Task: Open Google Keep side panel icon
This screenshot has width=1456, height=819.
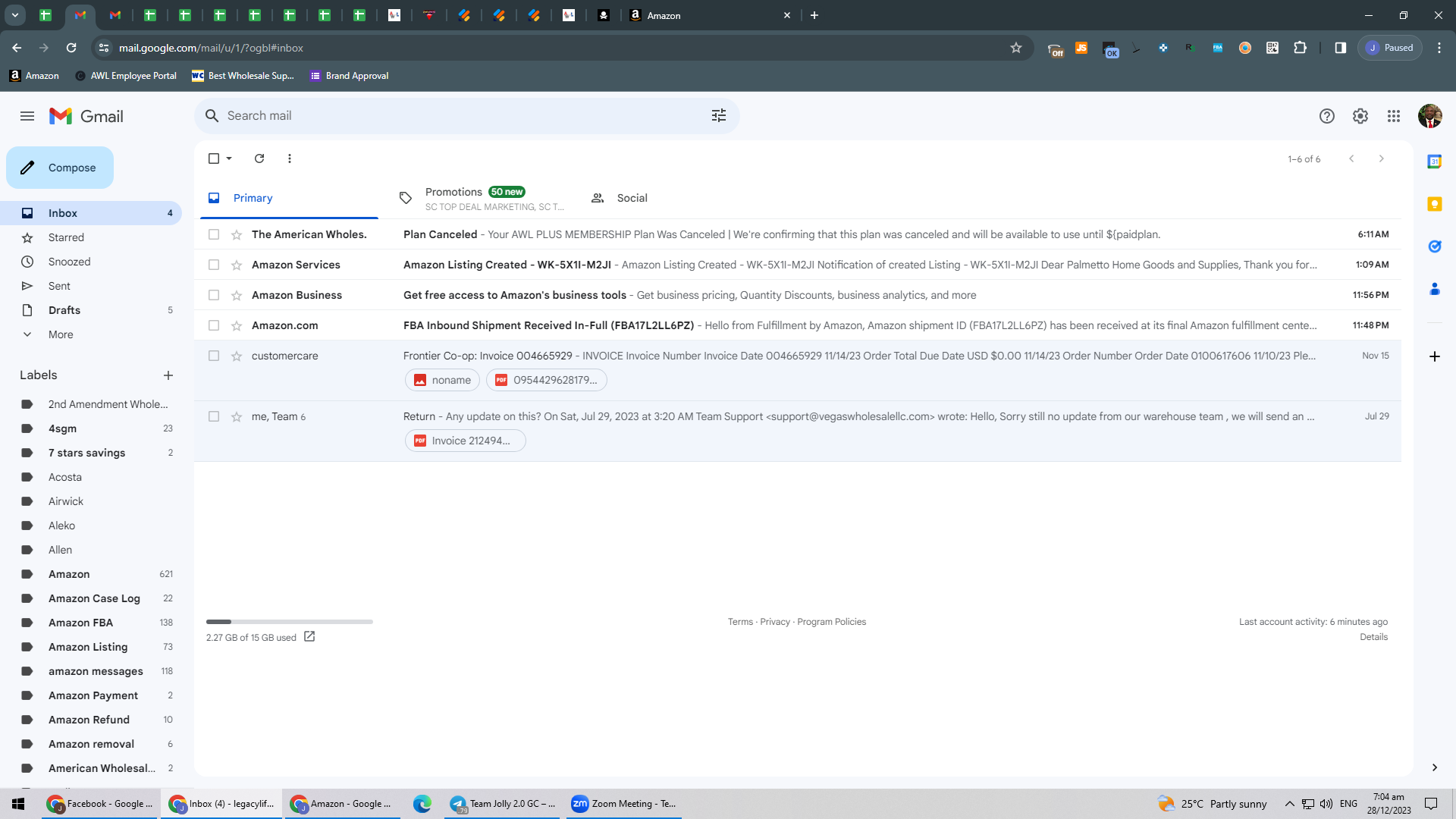Action: (1434, 204)
